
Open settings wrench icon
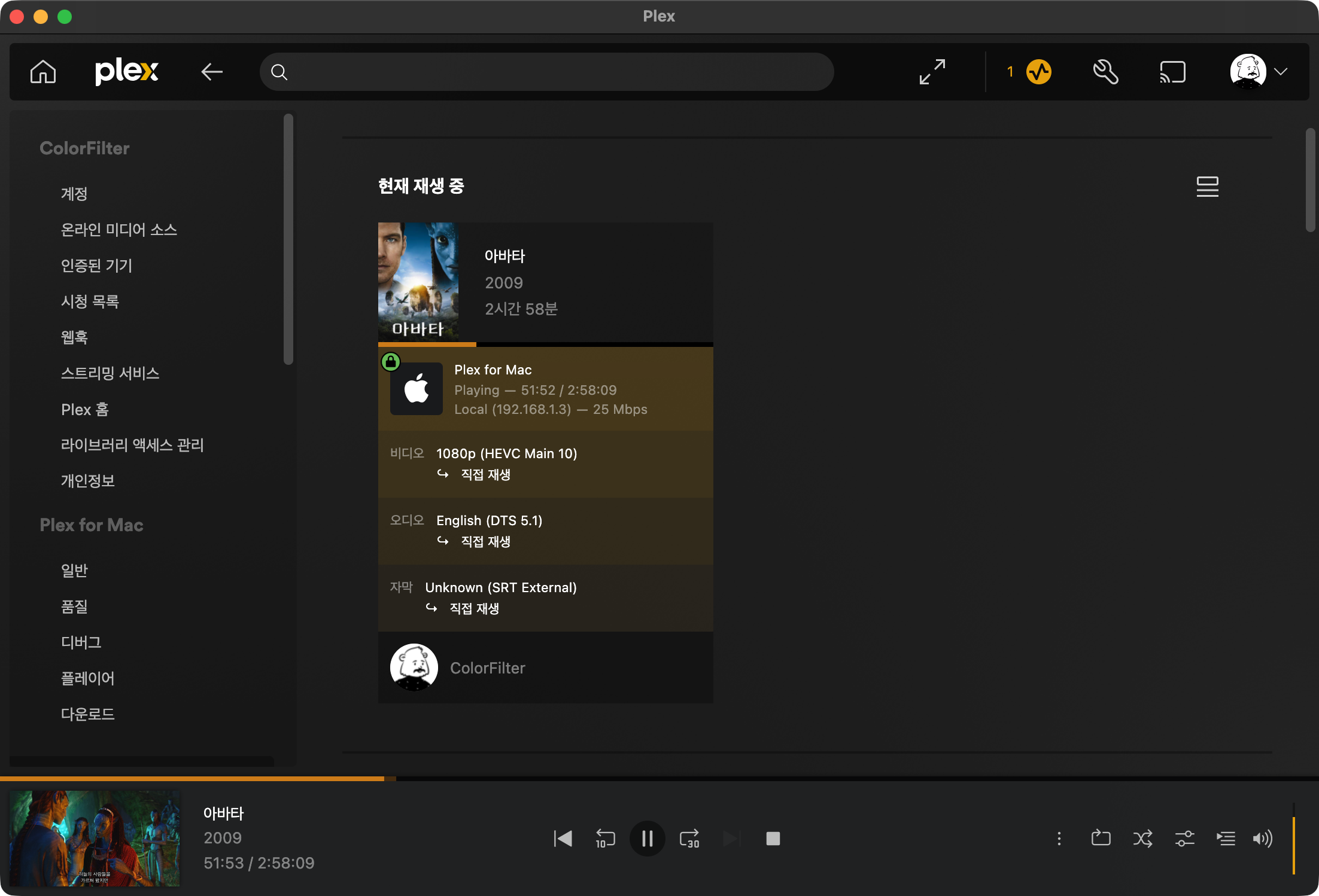coord(1105,72)
